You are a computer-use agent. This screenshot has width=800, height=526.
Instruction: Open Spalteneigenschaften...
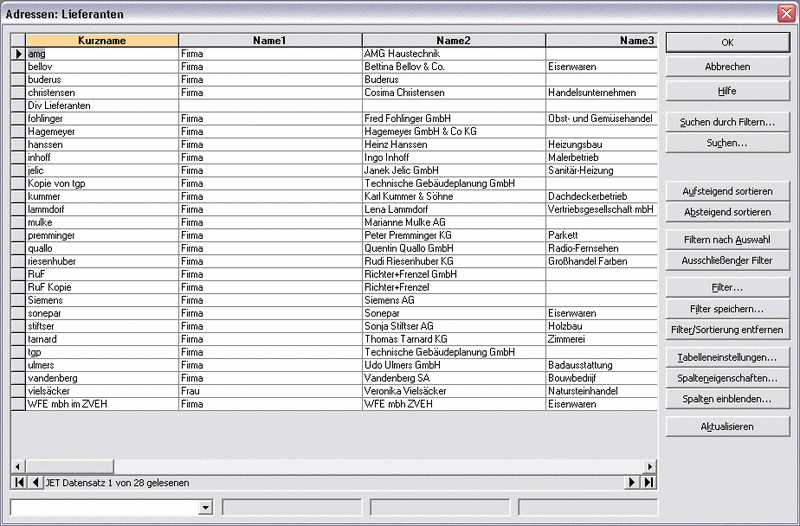[x=728, y=378]
